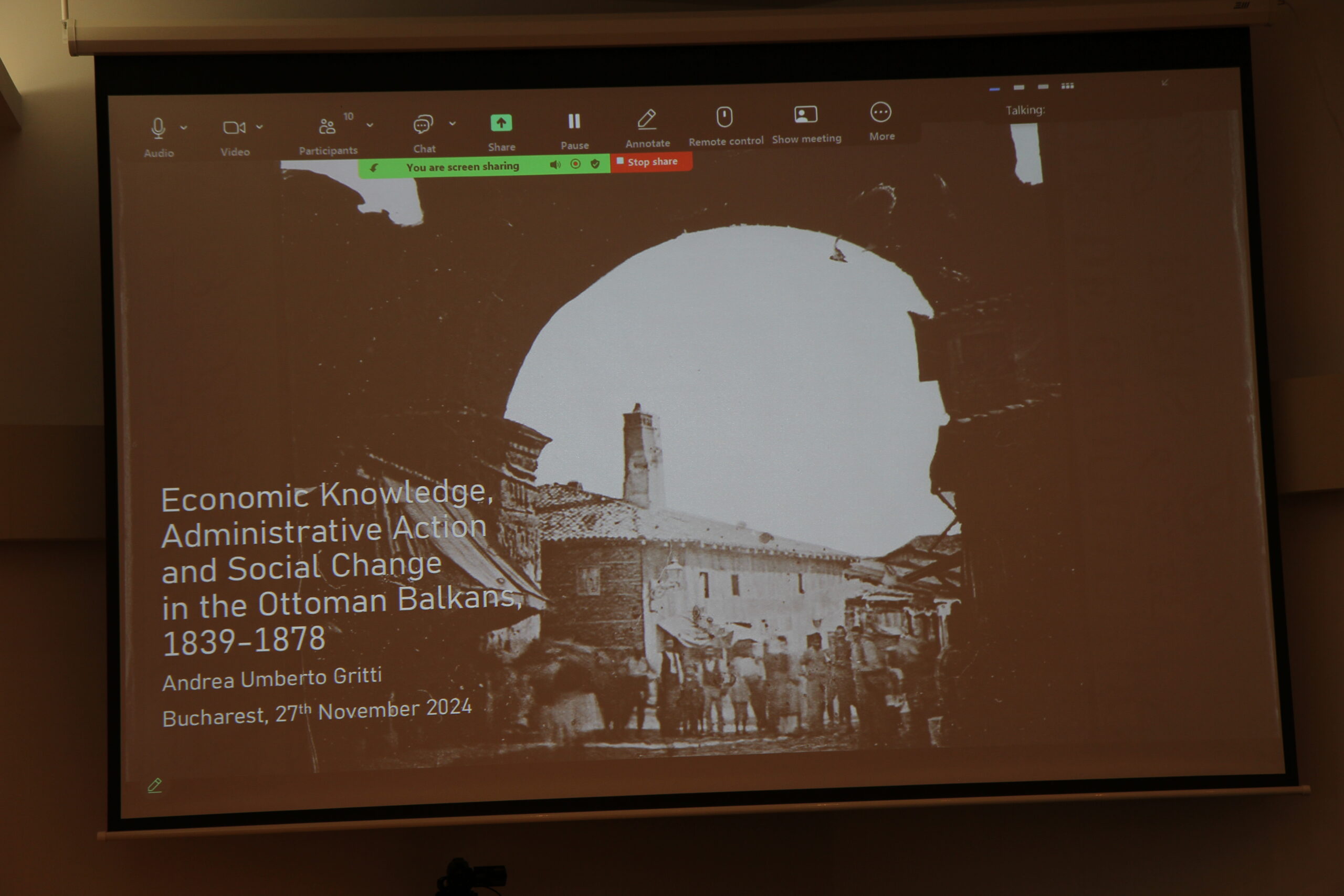This screenshot has height=896, width=1344.
Task: Open the Chat bubble icon
Action: [x=423, y=124]
